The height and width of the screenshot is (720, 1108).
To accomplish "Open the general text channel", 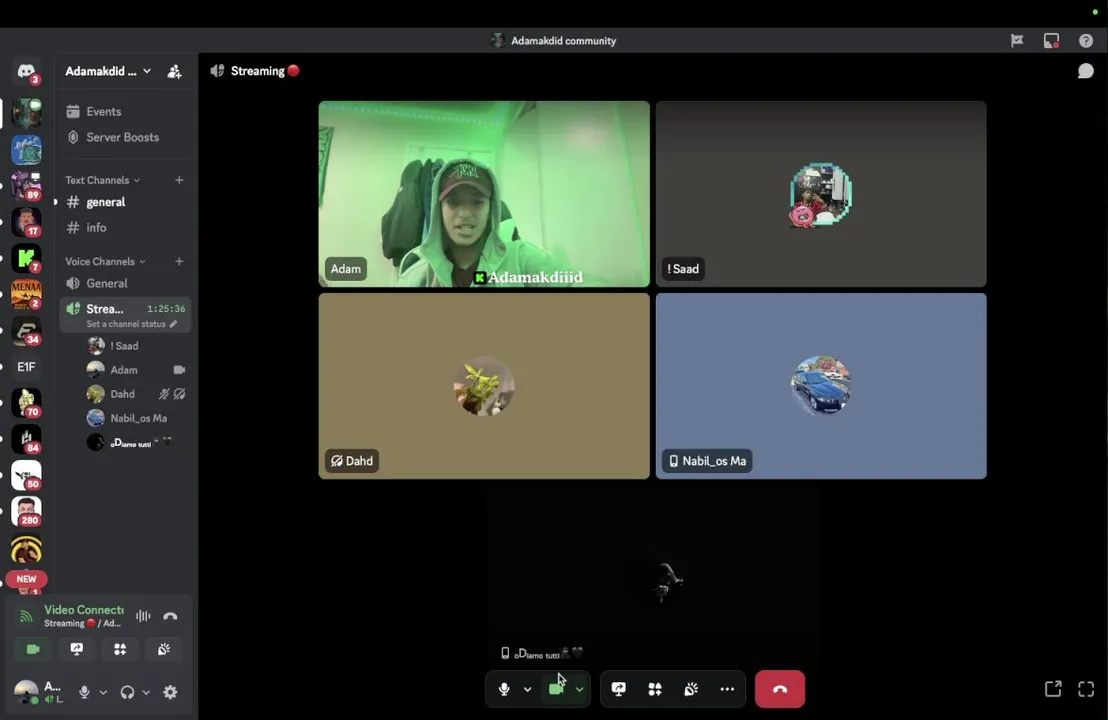I will pyautogui.click(x=105, y=202).
